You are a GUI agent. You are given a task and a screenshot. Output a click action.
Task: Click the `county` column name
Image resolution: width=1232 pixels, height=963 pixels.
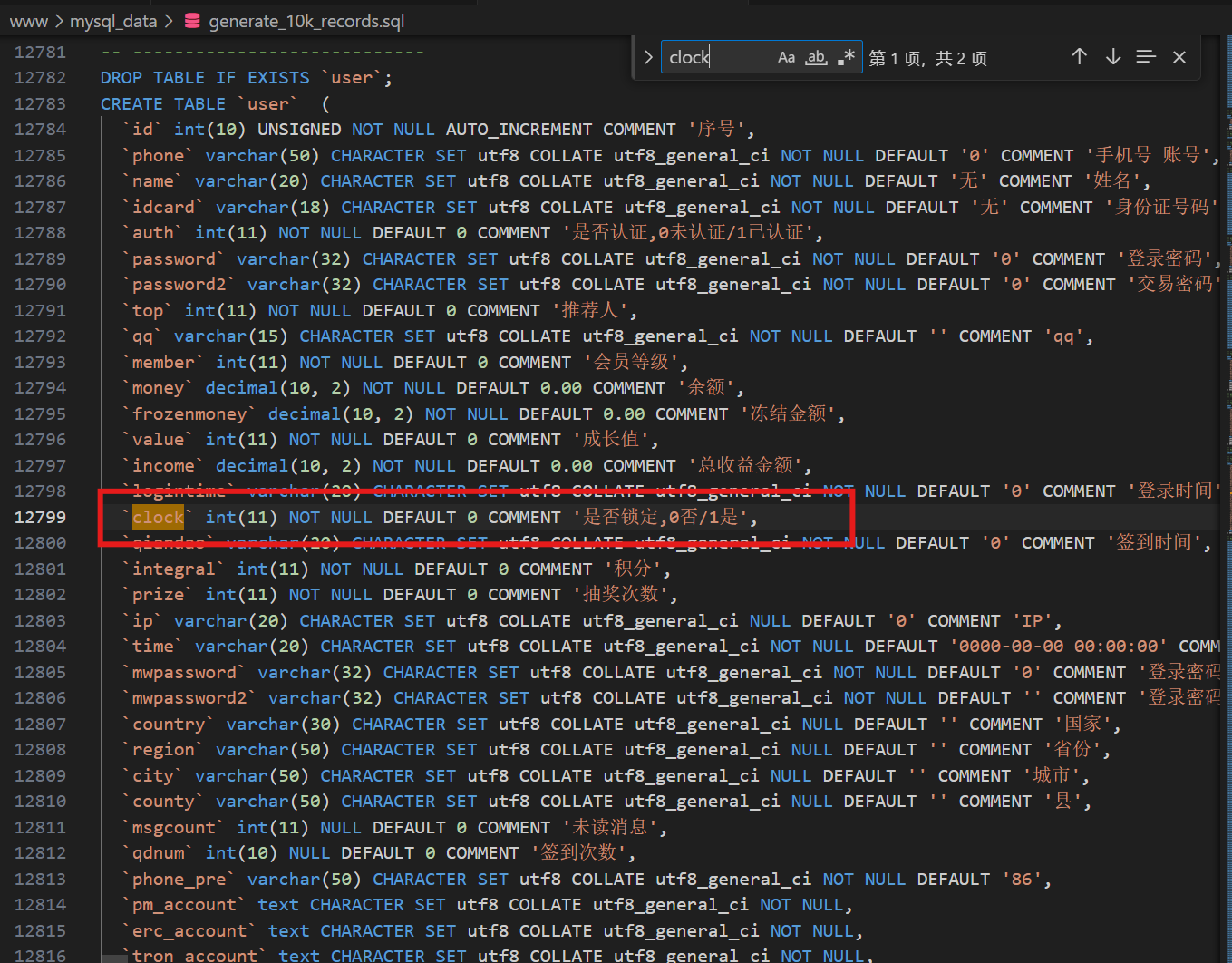164,802
